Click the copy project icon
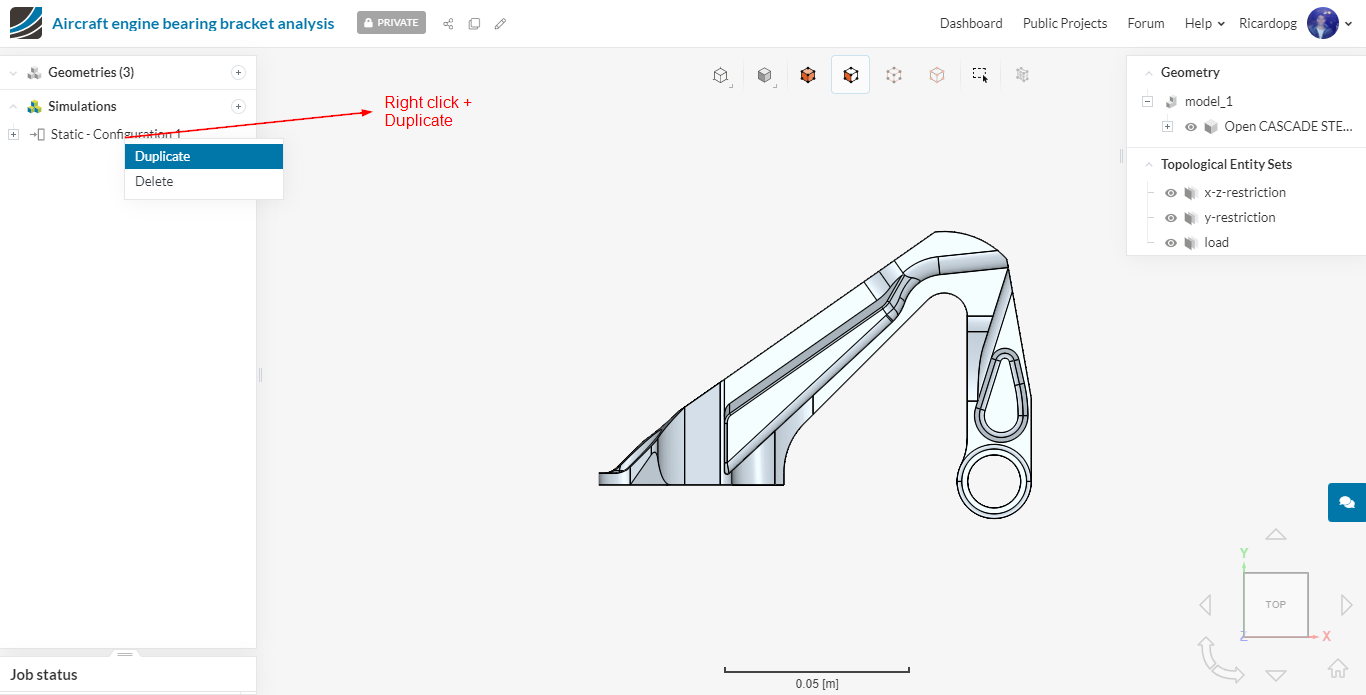Viewport: 1366px width, 695px height. pos(474,23)
